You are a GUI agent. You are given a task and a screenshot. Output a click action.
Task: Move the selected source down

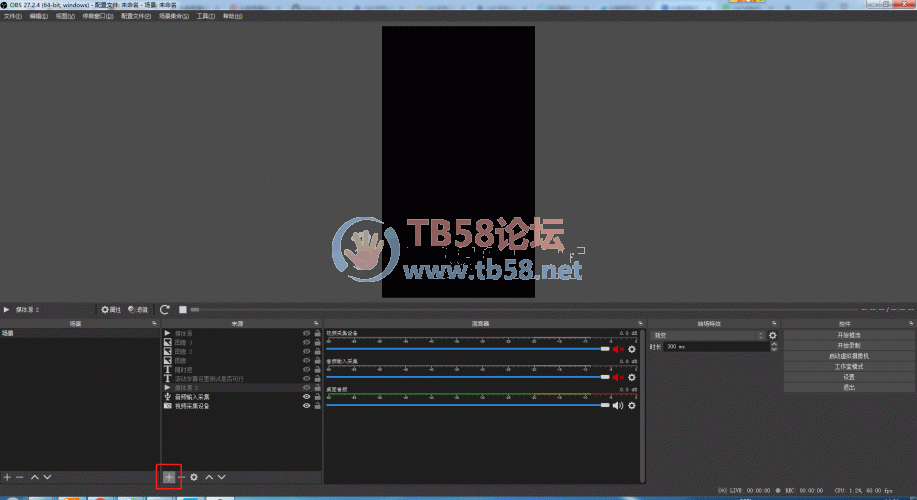point(222,477)
